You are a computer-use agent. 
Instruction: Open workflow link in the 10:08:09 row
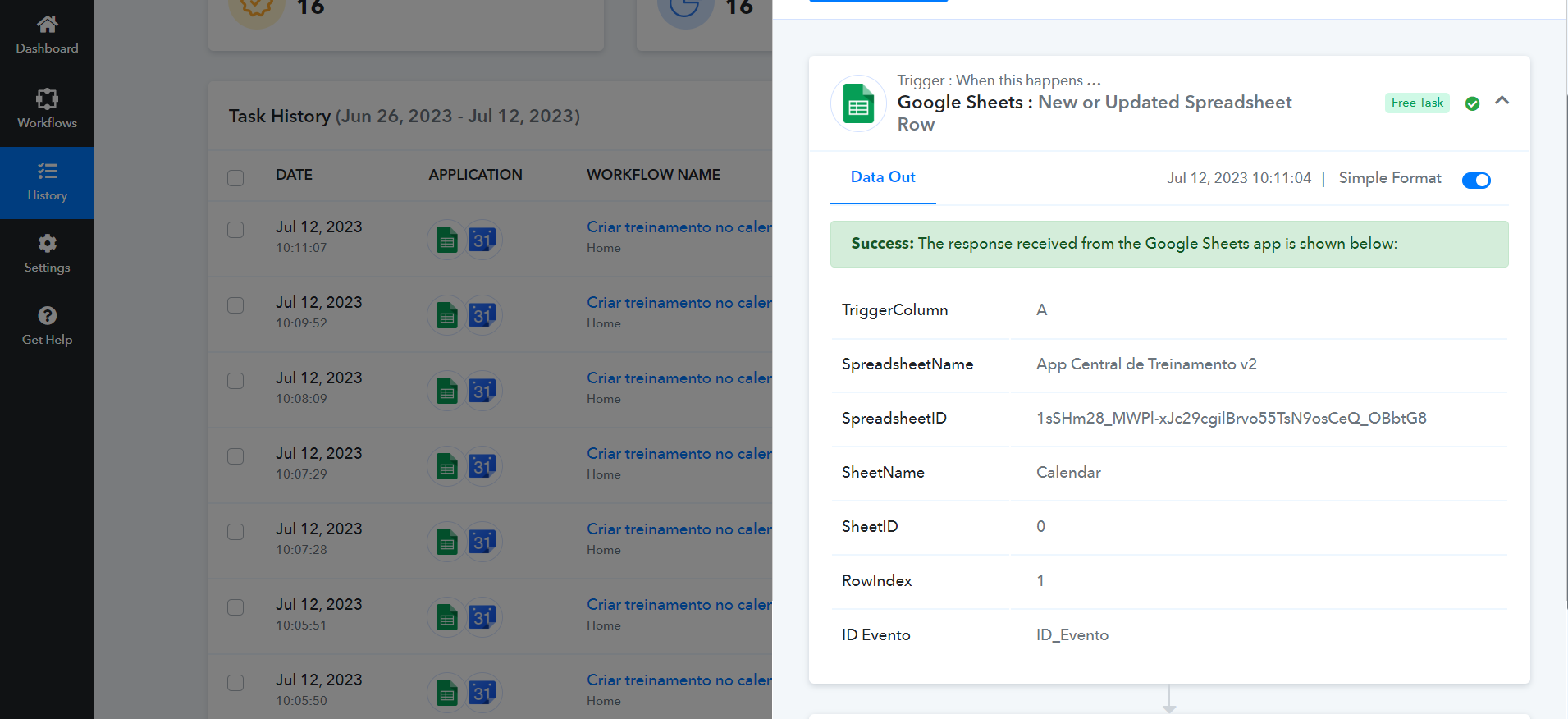pos(679,378)
